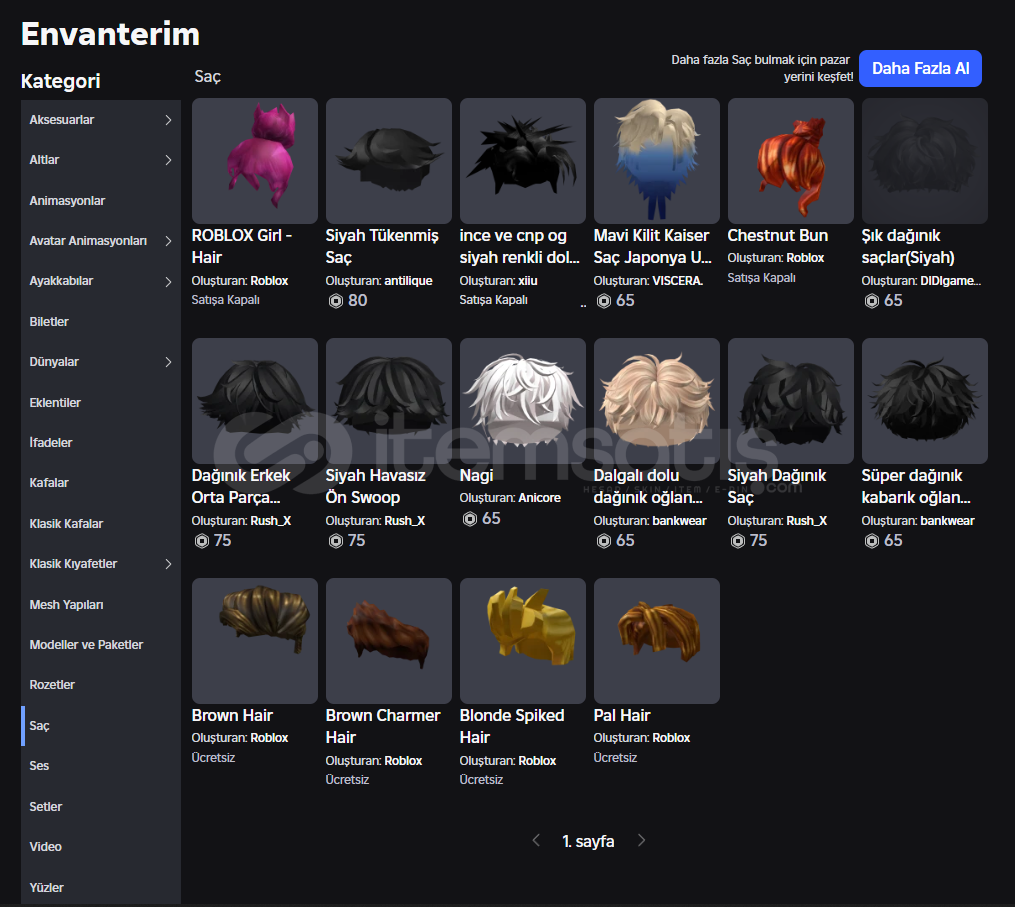The height and width of the screenshot is (907, 1015).
Task: Open the Brown Charmer Hair thumbnail
Action: tap(388, 641)
